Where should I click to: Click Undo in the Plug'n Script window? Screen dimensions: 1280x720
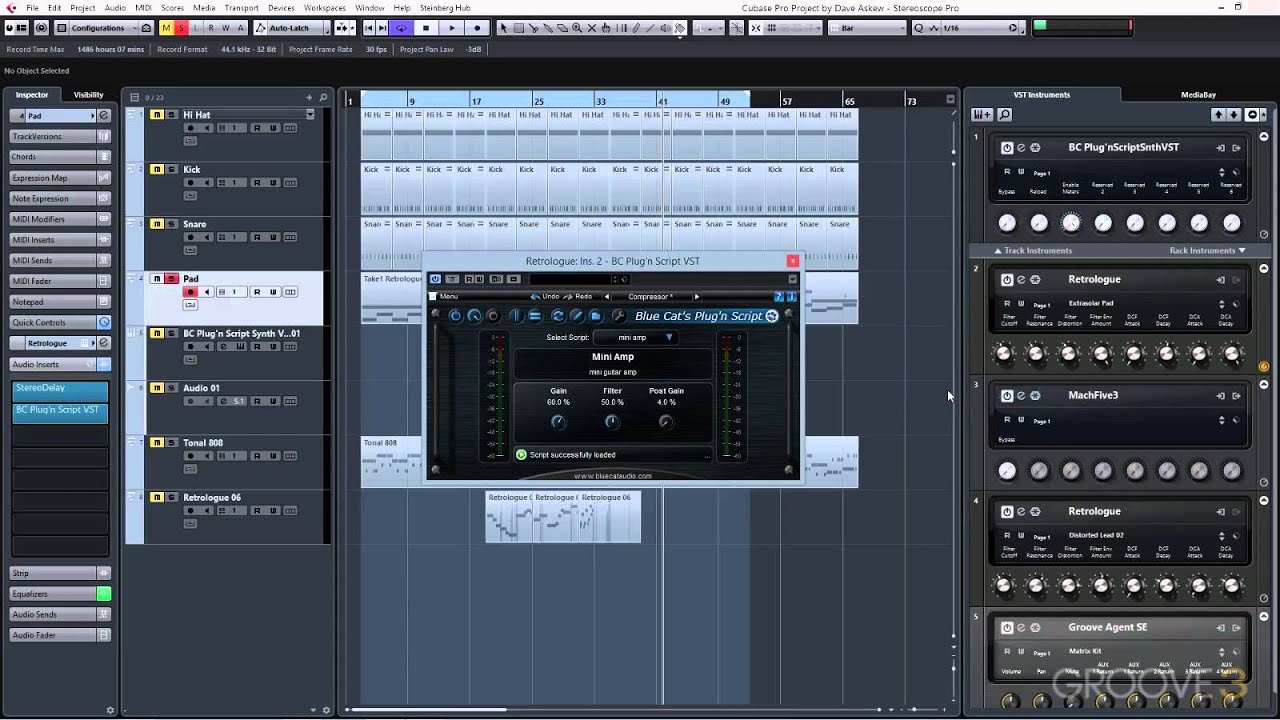click(x=545, y=297)
